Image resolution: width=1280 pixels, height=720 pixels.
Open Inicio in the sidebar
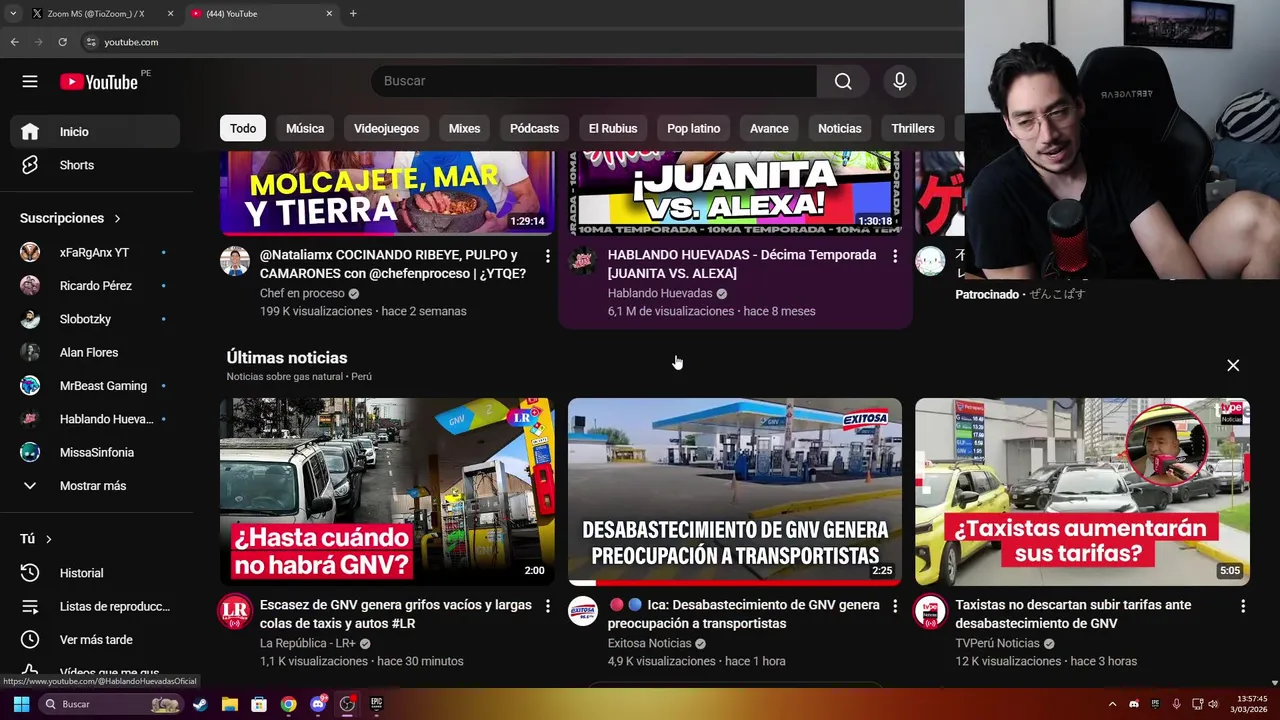(x=95, y=131)
